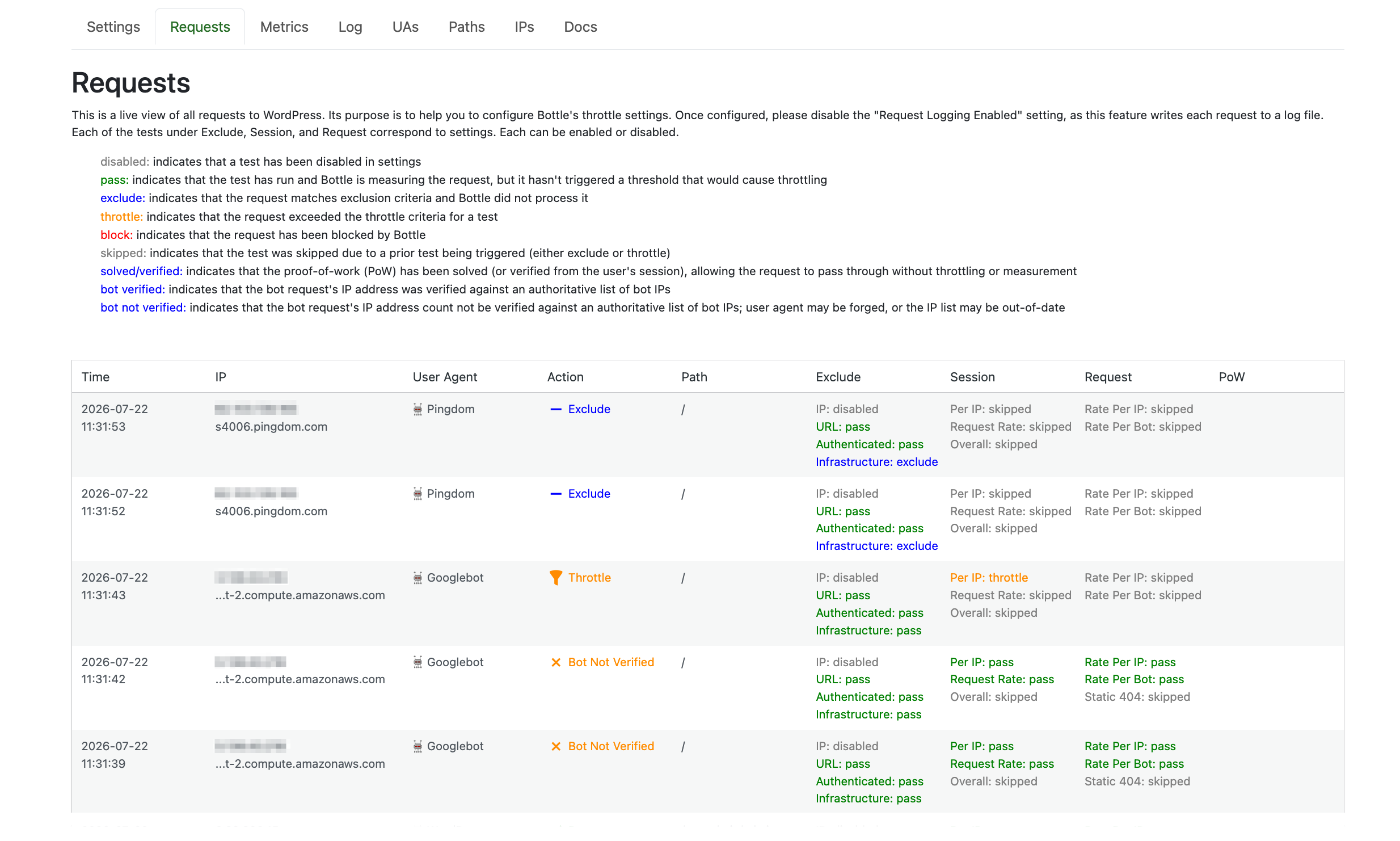The image size is (1400, 841).
Task: Click the bot icon beside Googlebot at 11:31:43
Action: (x=418, y=578)
